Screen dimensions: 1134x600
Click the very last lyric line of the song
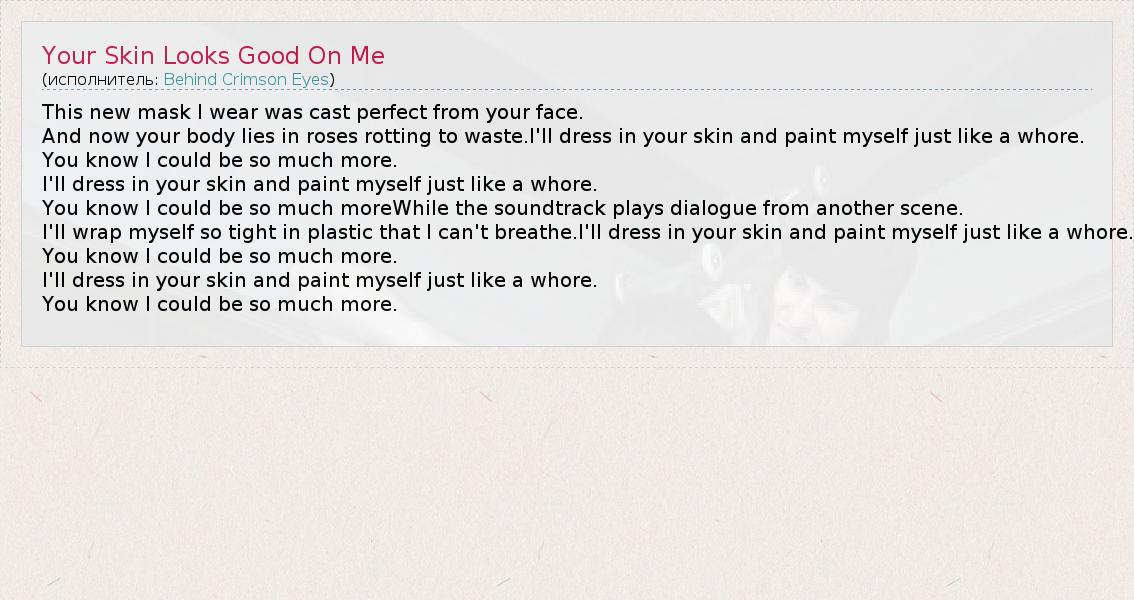[219, 304]
